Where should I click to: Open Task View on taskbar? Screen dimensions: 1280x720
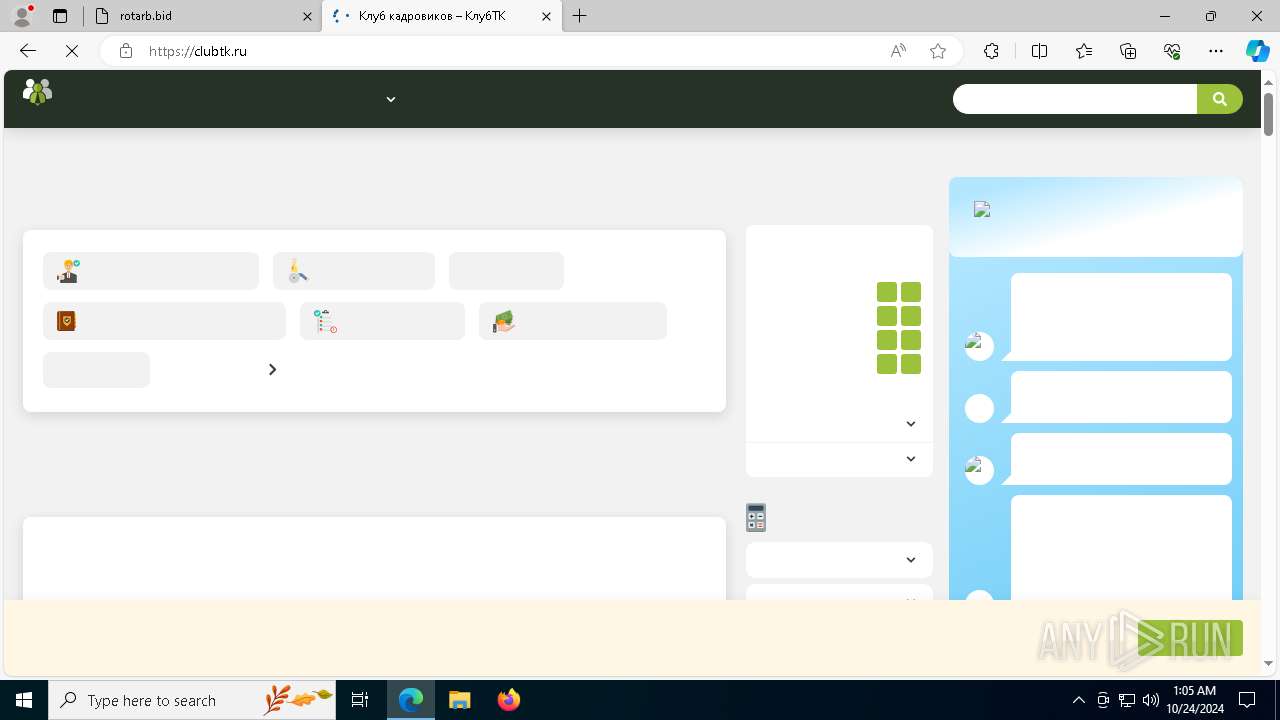tap(360, 700)
